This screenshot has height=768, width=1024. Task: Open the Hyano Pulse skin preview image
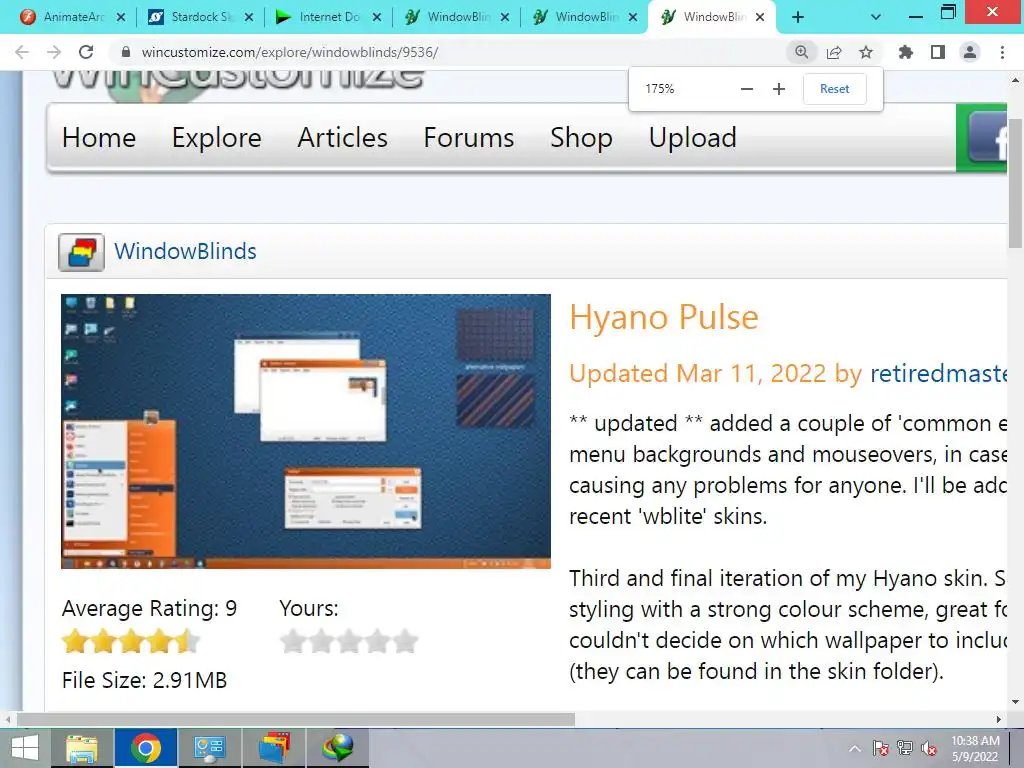306,431
